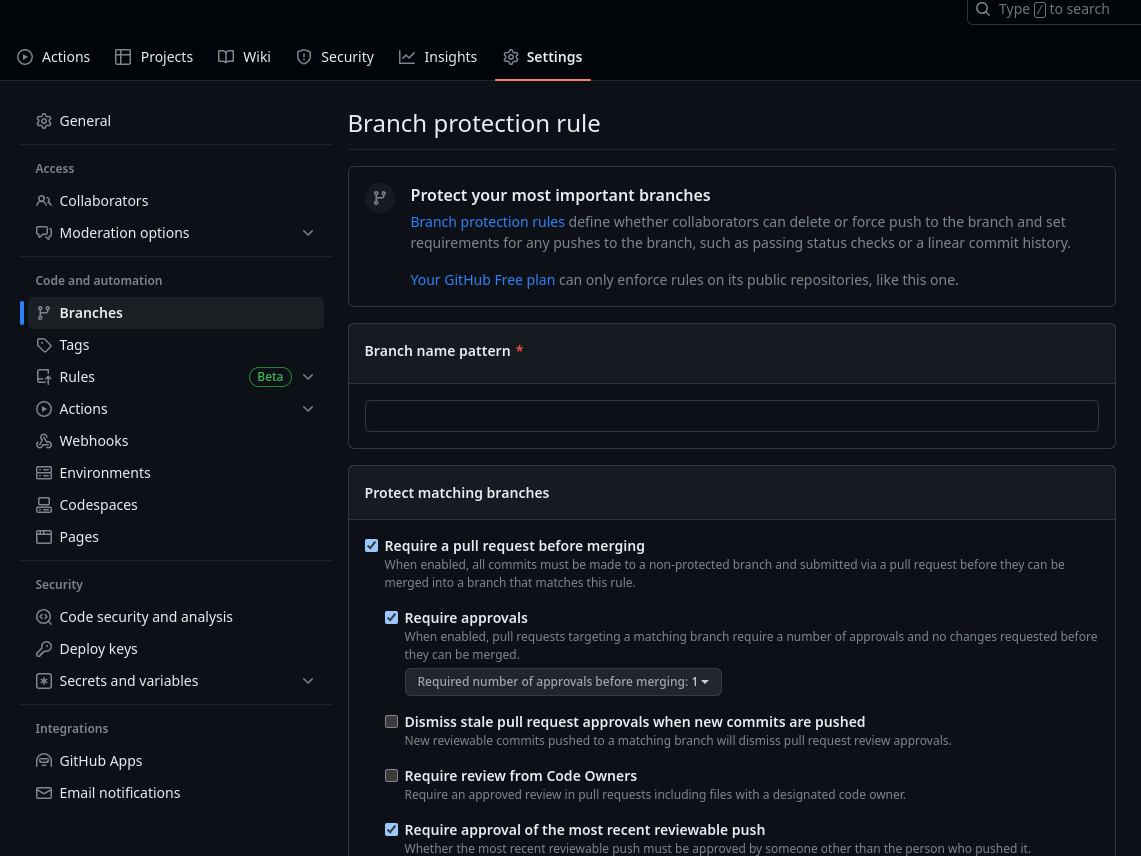The width and height of the screenshot is (1141, 856).
Task: Expand the Moderation options section
Action: click(x=308, y=233)
